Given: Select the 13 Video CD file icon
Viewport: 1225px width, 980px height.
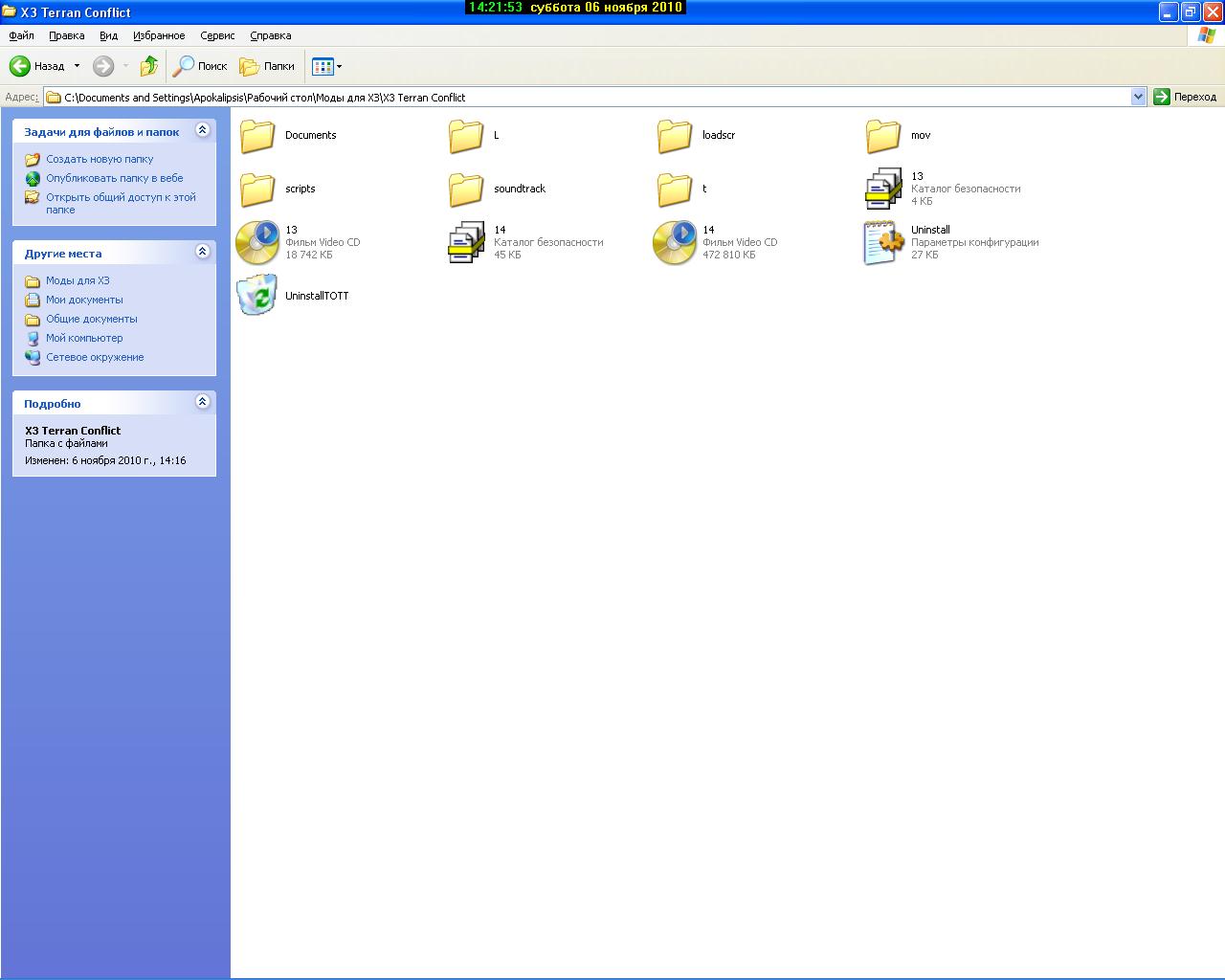Looking at the screenshot, I should pyautogui.click(x=257, y=242).
